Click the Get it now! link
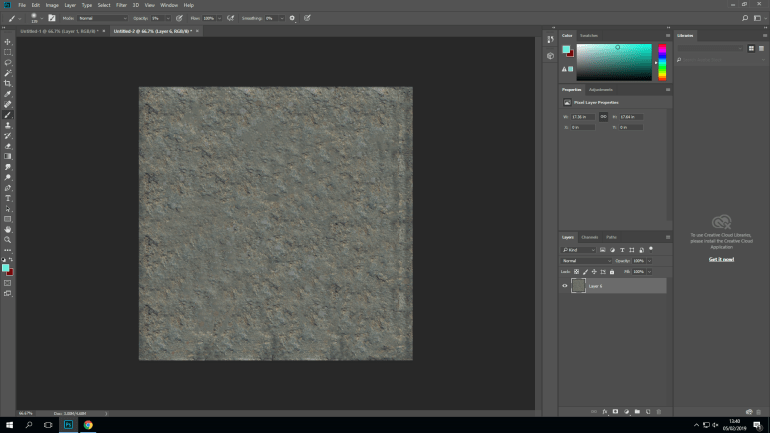Screen dimensions: 770x433 (721, 259)
